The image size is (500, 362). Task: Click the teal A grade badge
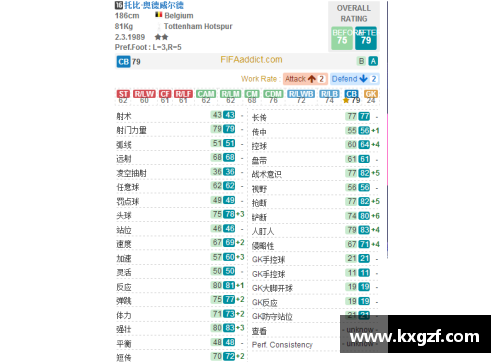(x=373, y=61)
